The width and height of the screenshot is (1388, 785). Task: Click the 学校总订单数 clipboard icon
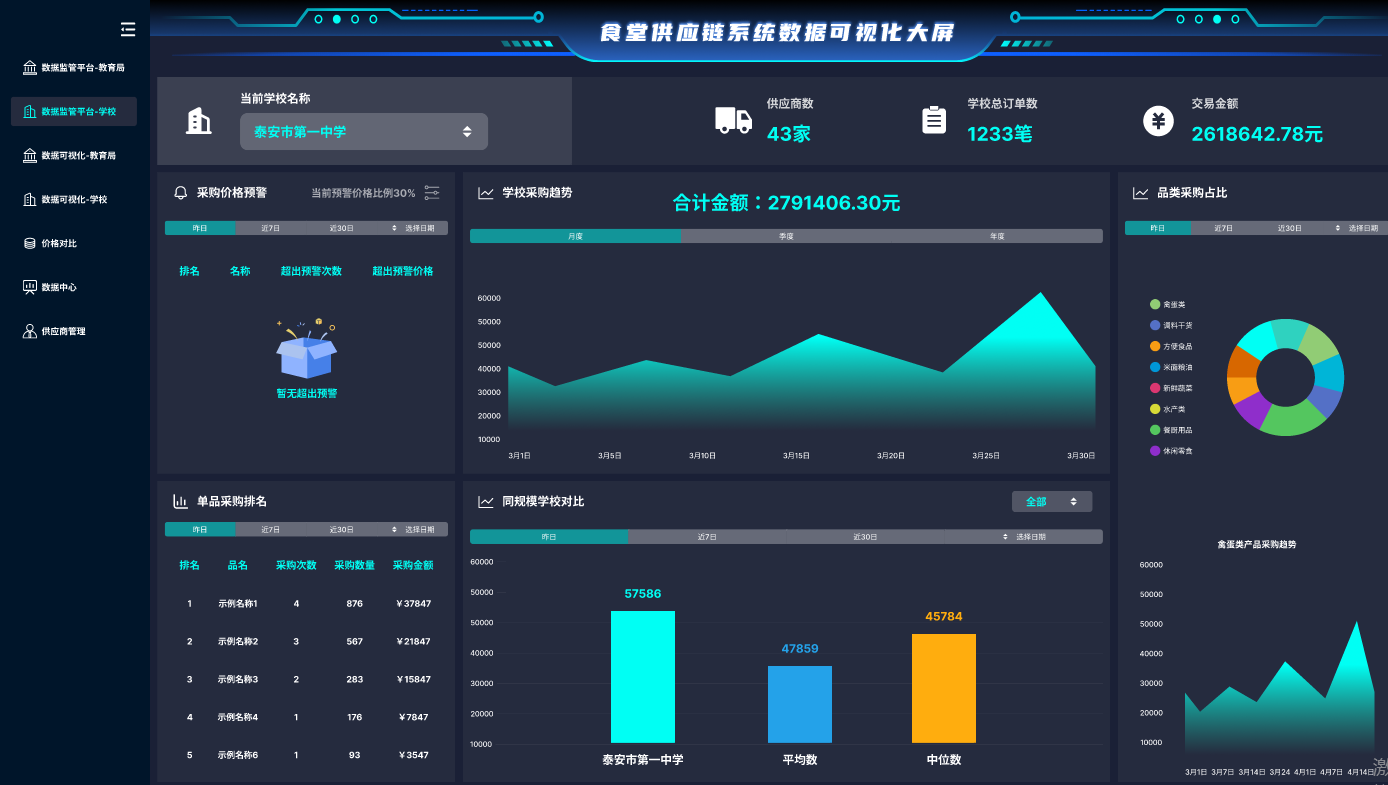click(934, 120)
